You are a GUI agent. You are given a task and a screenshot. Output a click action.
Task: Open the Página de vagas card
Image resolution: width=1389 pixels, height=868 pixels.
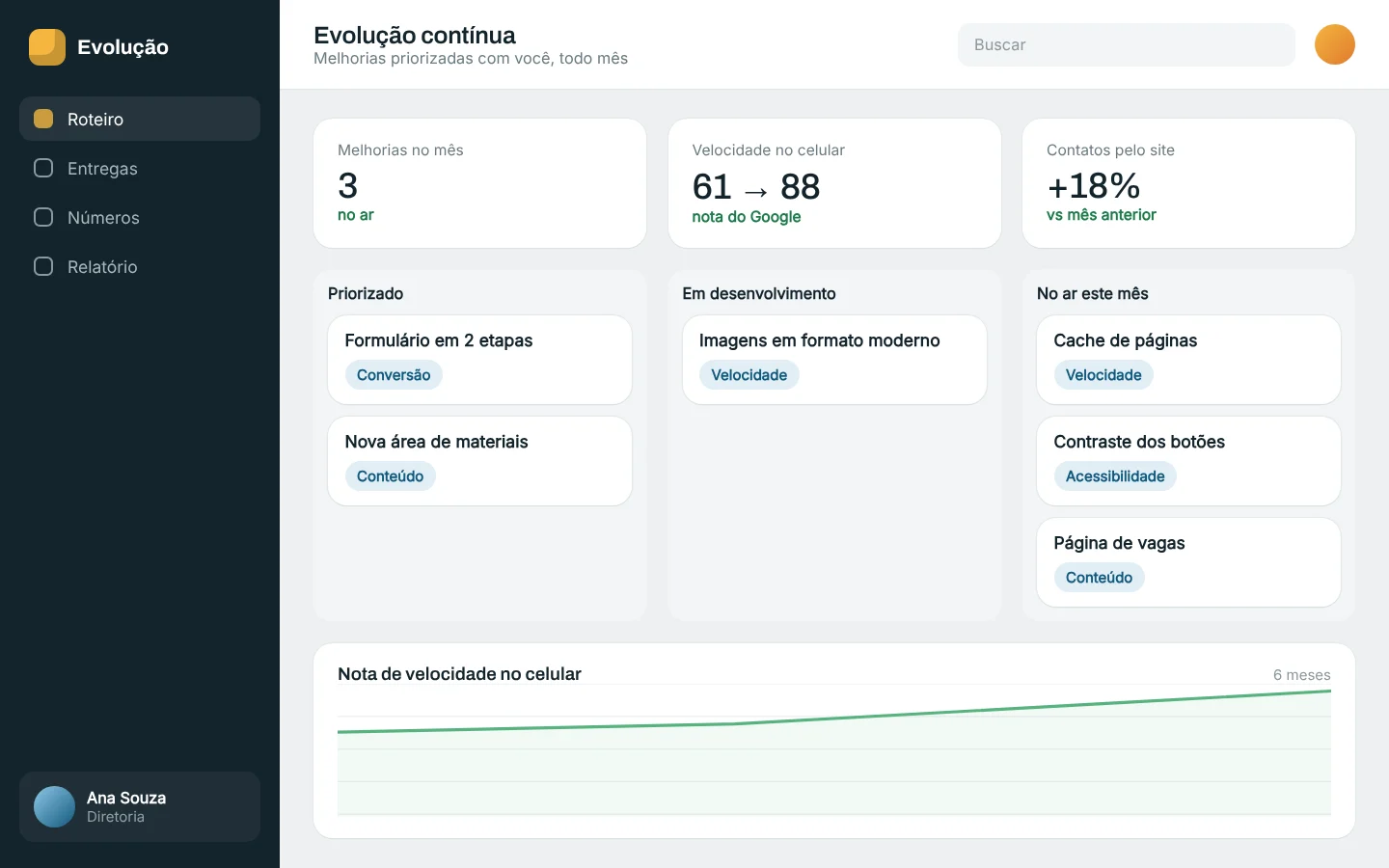1188,562
